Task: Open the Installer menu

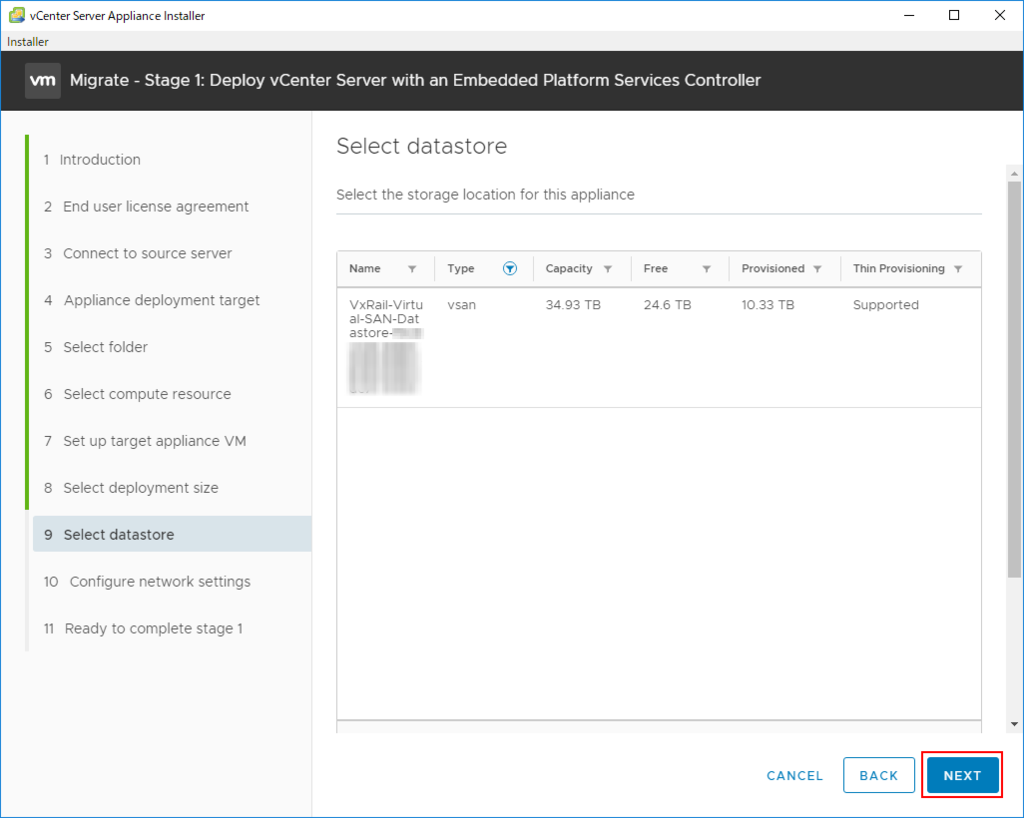Action: pos(28,42)
